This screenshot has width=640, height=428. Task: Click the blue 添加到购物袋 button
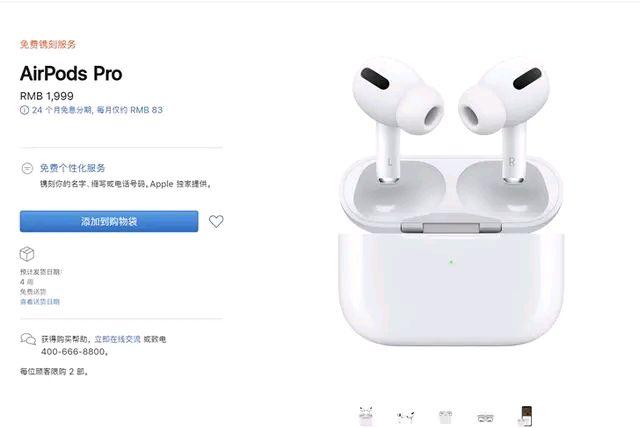point(109,222)
